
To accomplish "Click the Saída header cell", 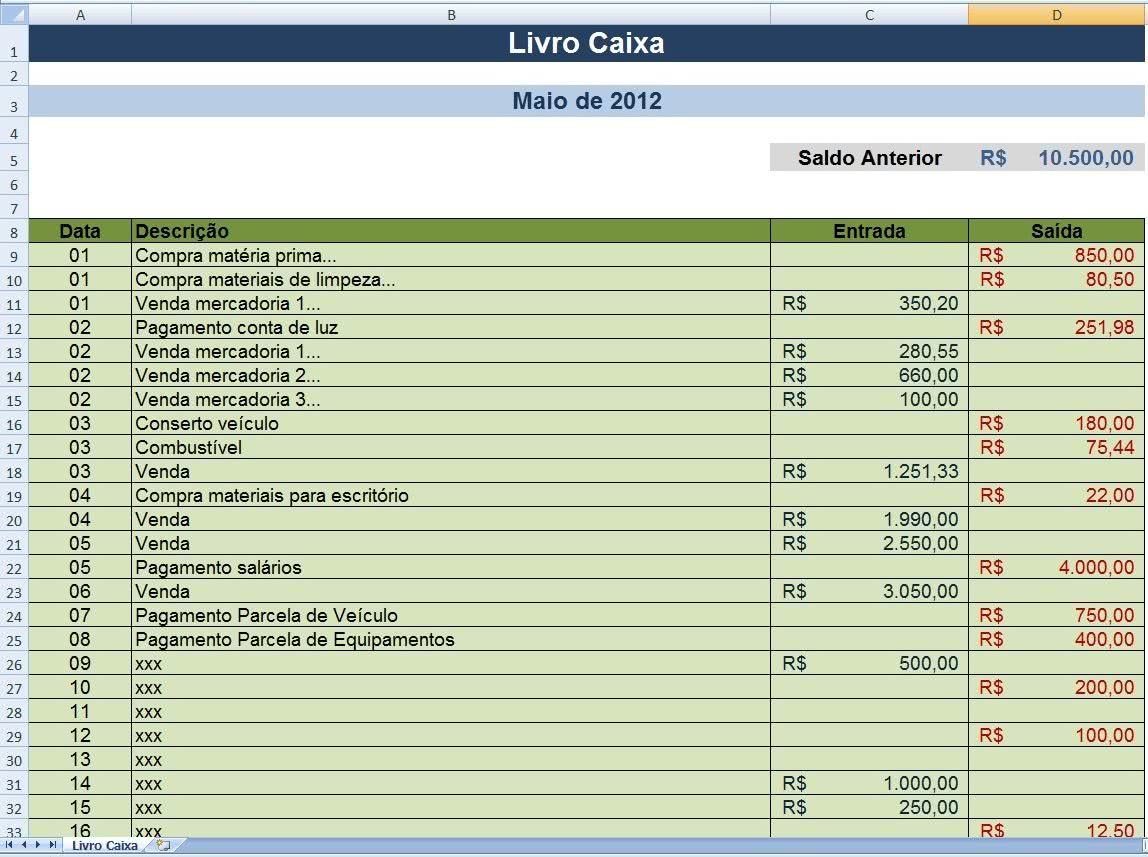I will click(1056, 231).
